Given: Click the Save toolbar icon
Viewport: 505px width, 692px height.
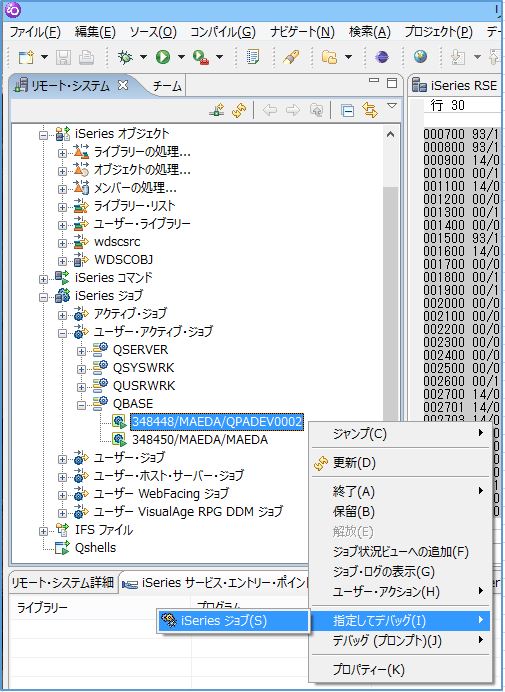Looking at the screenshot, I should (63, 57).
